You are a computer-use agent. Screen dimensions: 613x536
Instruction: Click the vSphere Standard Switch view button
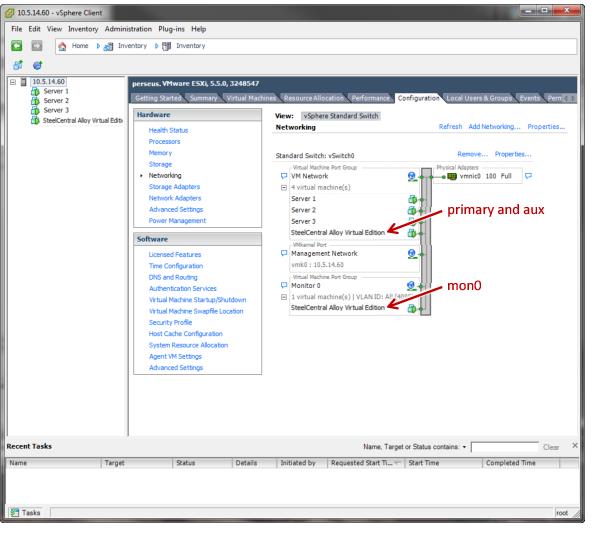point(341,116)
